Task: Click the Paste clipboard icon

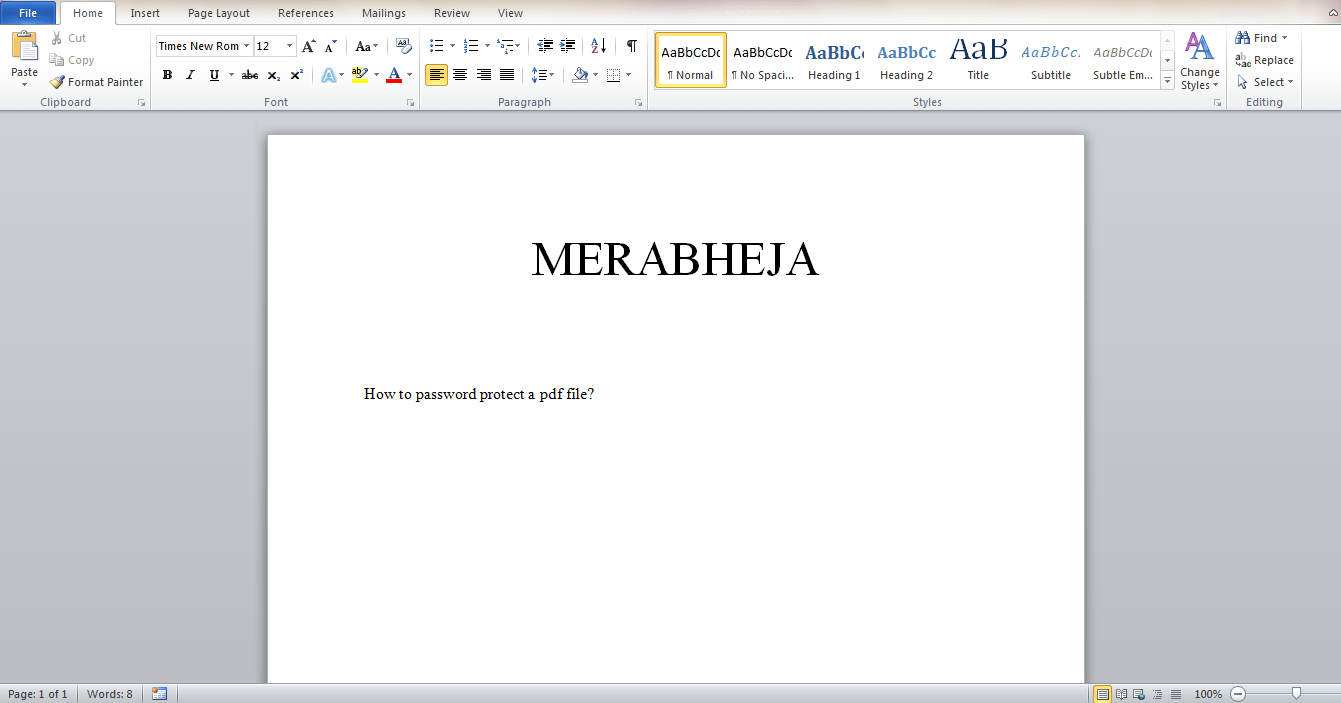Action: pos(25,47)
